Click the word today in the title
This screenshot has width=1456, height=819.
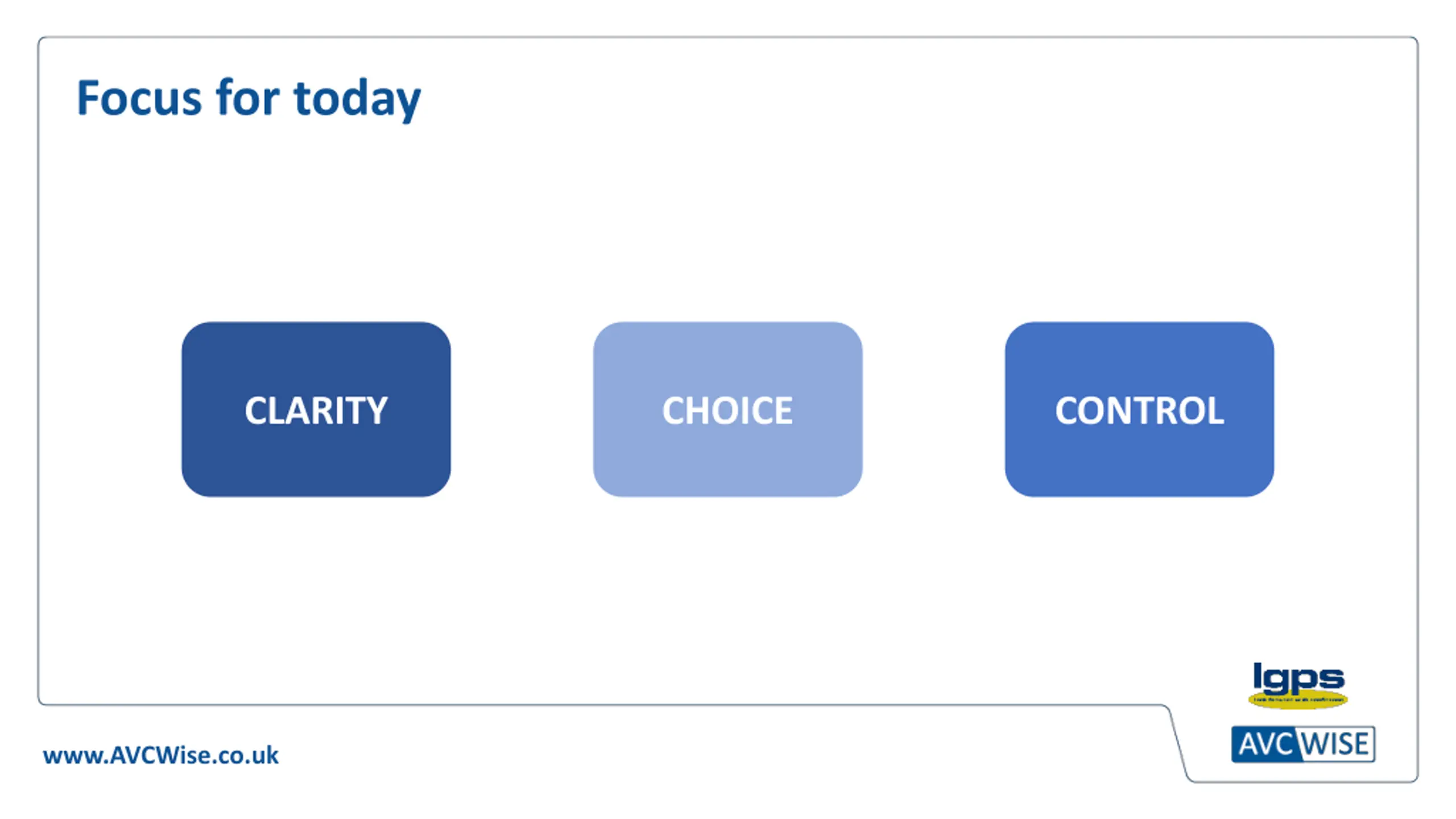(x=357, y=100)
